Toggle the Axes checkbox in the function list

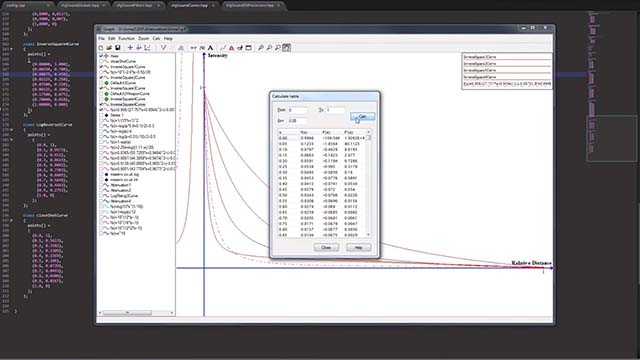point(101,56)
